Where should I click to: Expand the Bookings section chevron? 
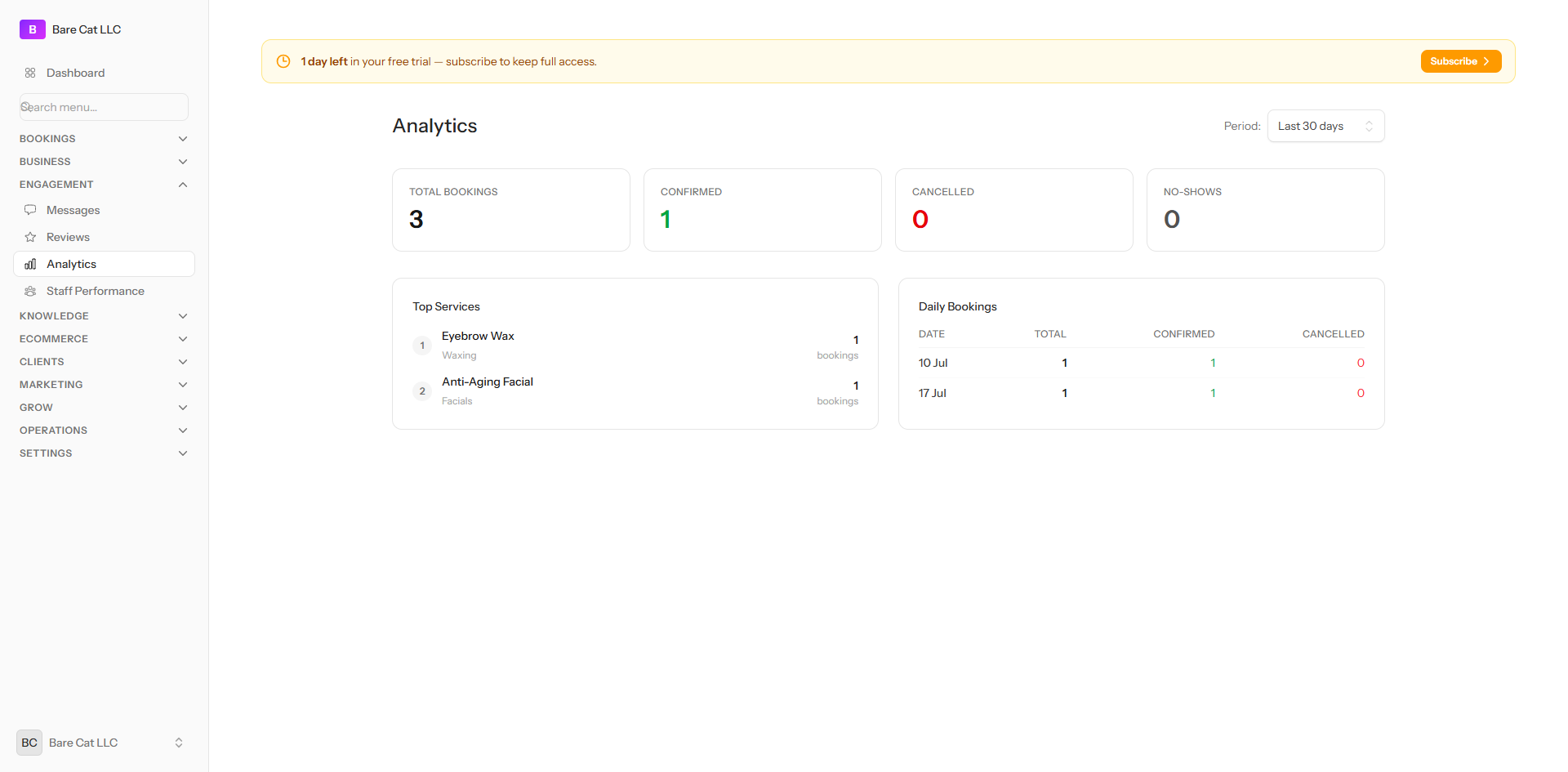point(183,139)
